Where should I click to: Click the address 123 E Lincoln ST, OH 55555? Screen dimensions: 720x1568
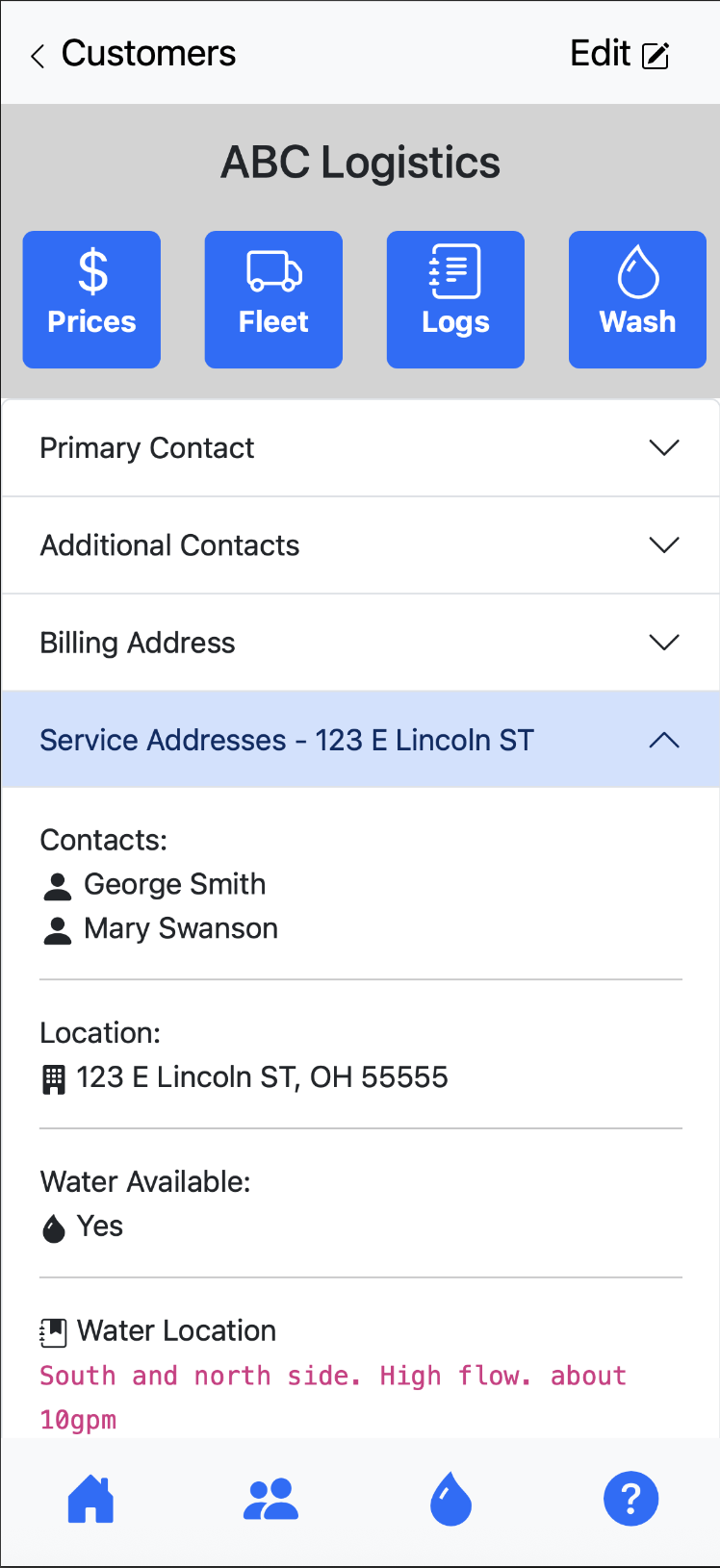pyautogui.click(x=262, y=1077)
